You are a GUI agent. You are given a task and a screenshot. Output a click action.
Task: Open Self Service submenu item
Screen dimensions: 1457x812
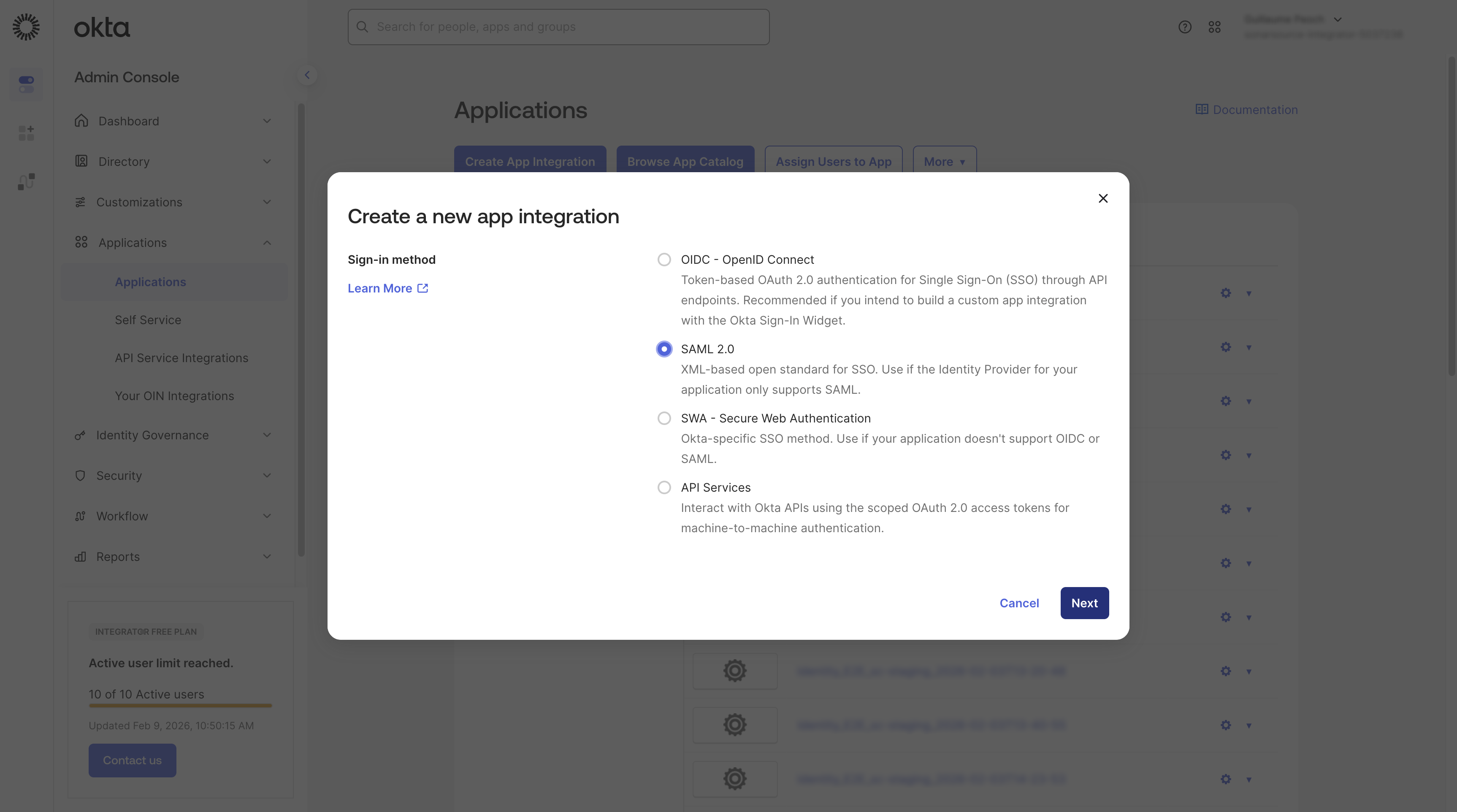(148, 320)
